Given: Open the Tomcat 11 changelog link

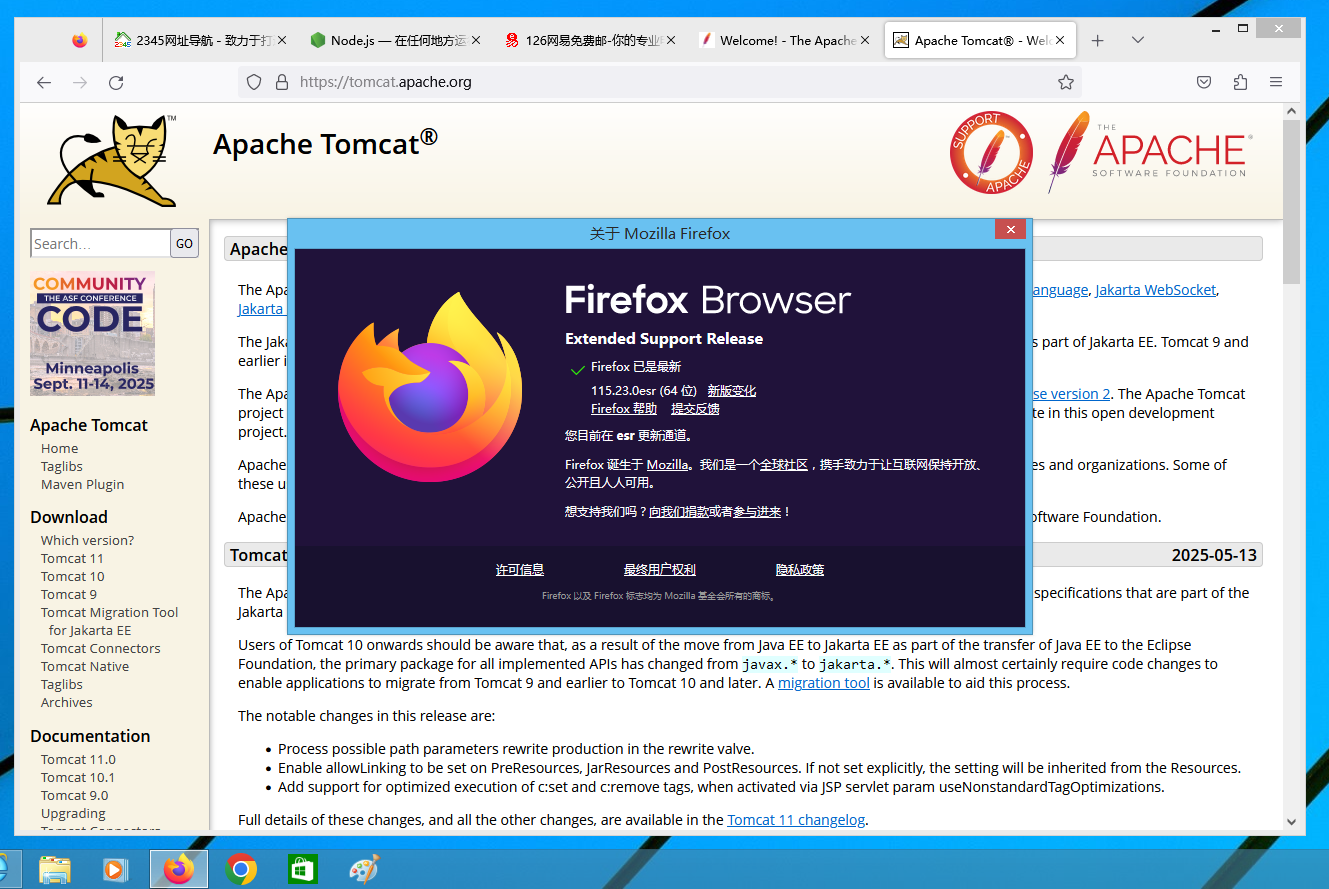Looking at the screenshot, I should (796, 820).
